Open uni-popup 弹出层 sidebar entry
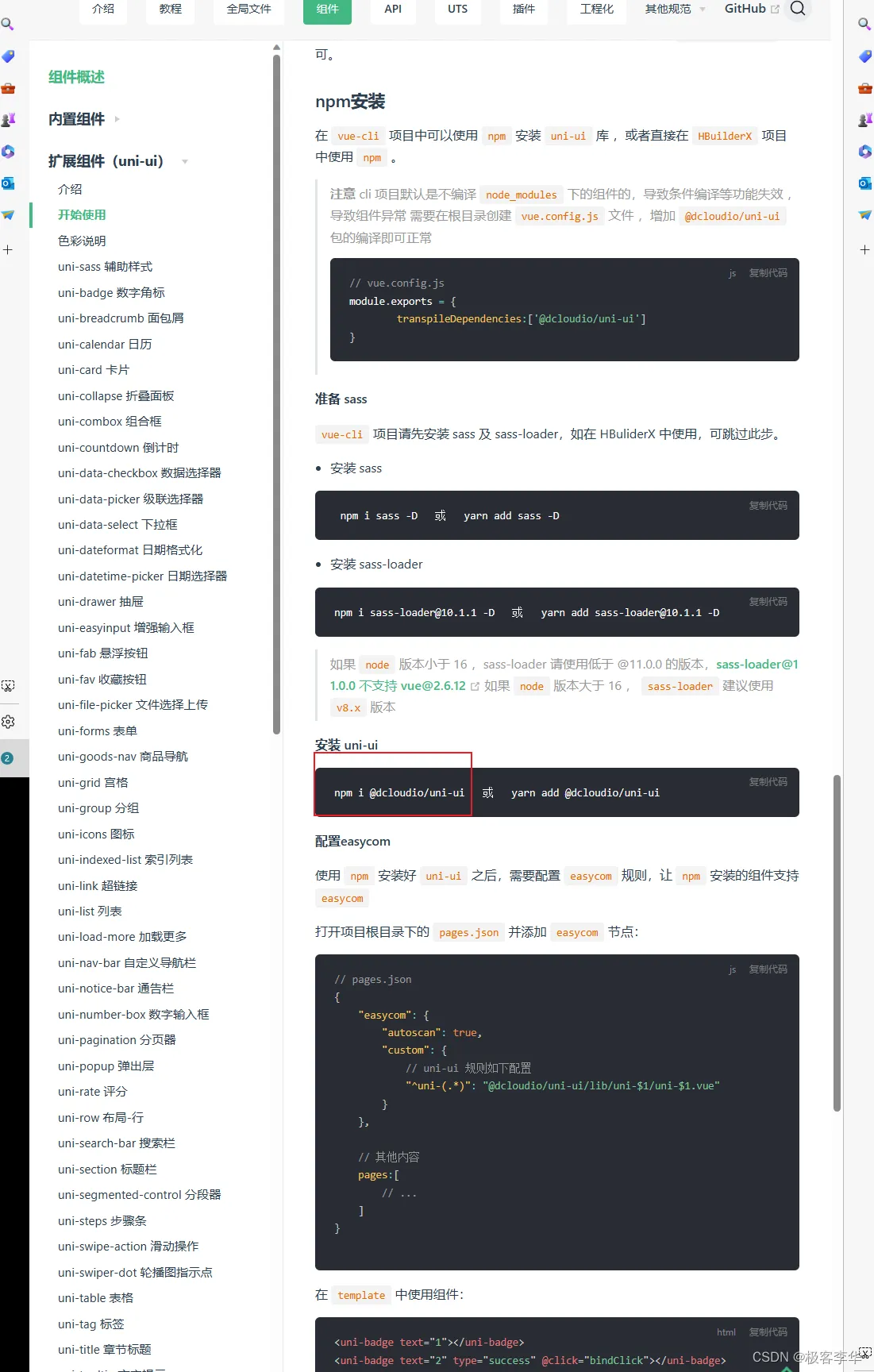The height and width of the screenshot is (1372, 874). 106,1066
